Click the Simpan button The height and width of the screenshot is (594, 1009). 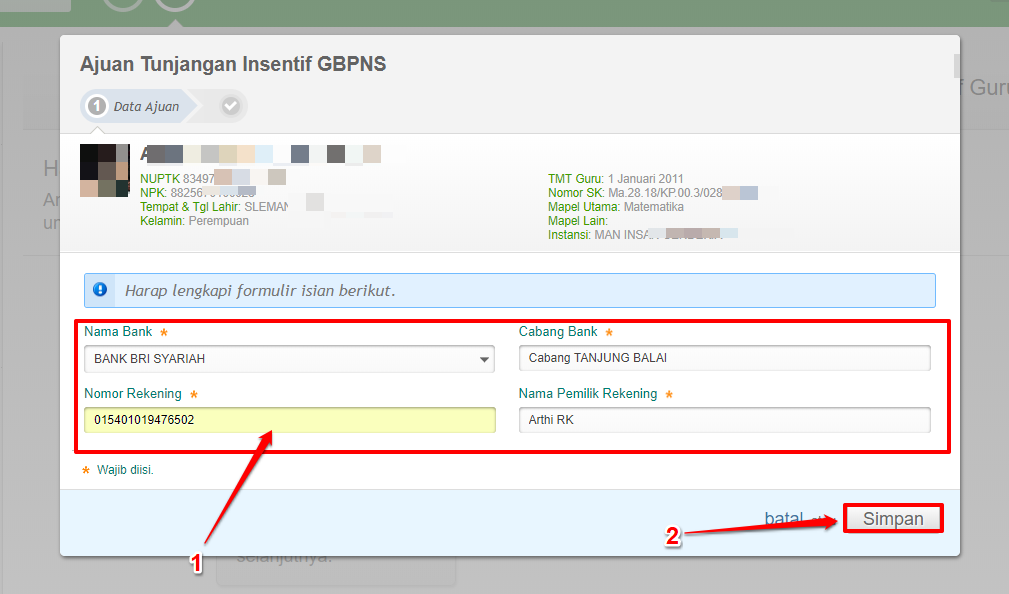[892, 519]
